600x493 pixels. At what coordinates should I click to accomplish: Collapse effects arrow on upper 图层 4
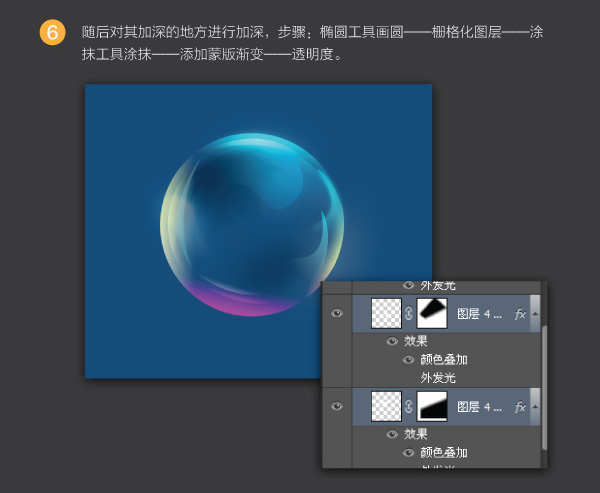tap(535, 314)
